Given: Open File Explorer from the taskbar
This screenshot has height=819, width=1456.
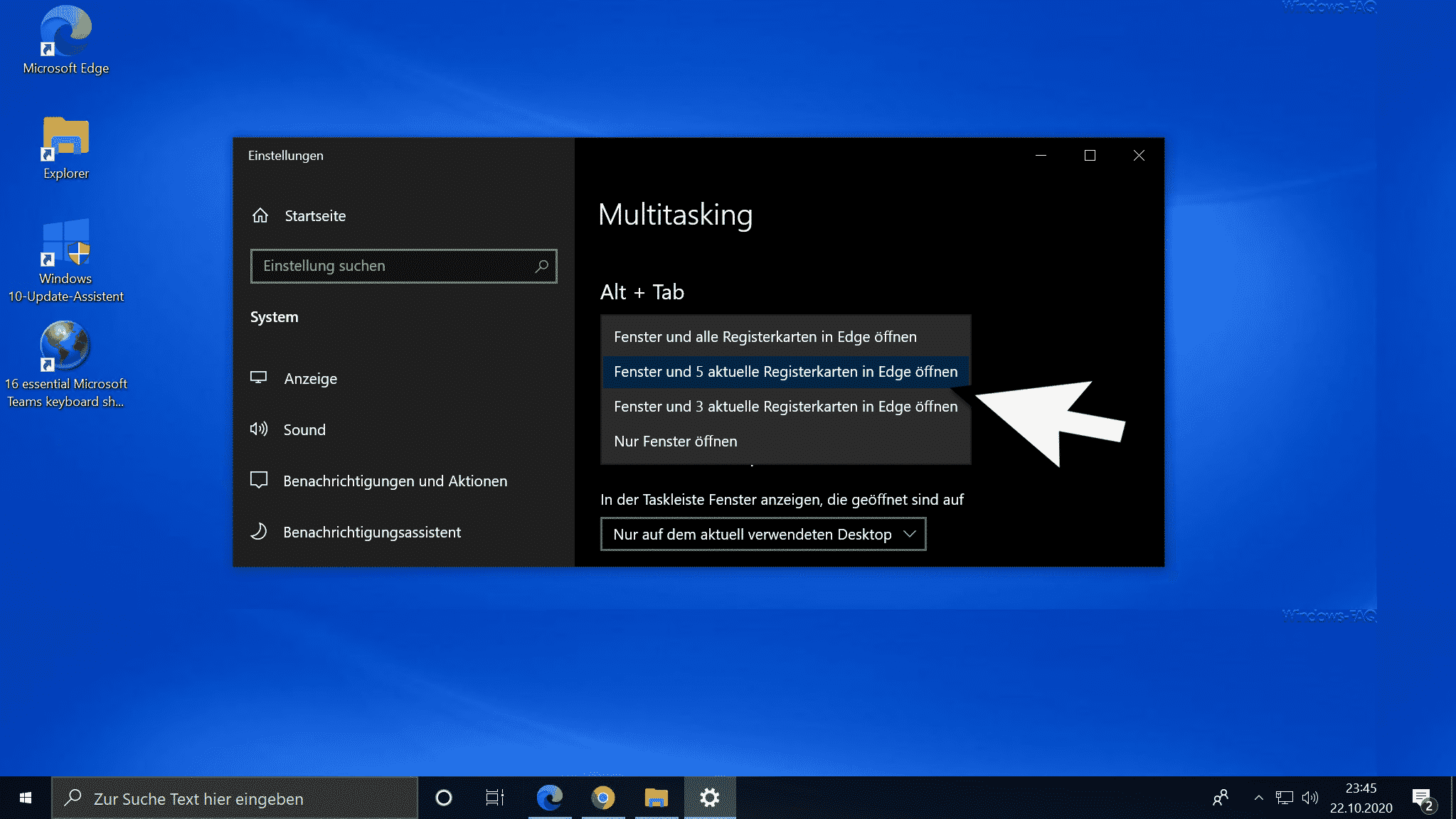Looking at the screenshot, I should (657, 798).
